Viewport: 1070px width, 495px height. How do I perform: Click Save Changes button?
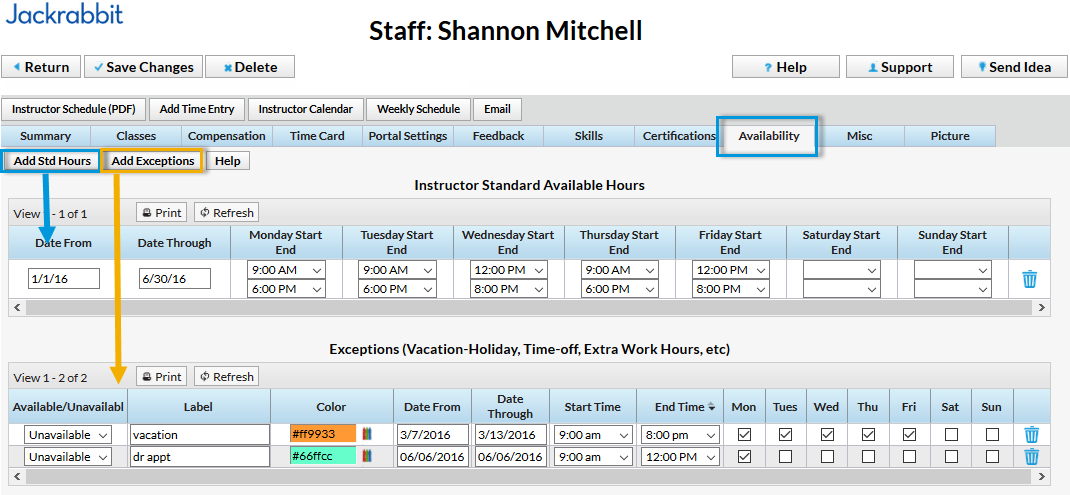pos(143,67)
